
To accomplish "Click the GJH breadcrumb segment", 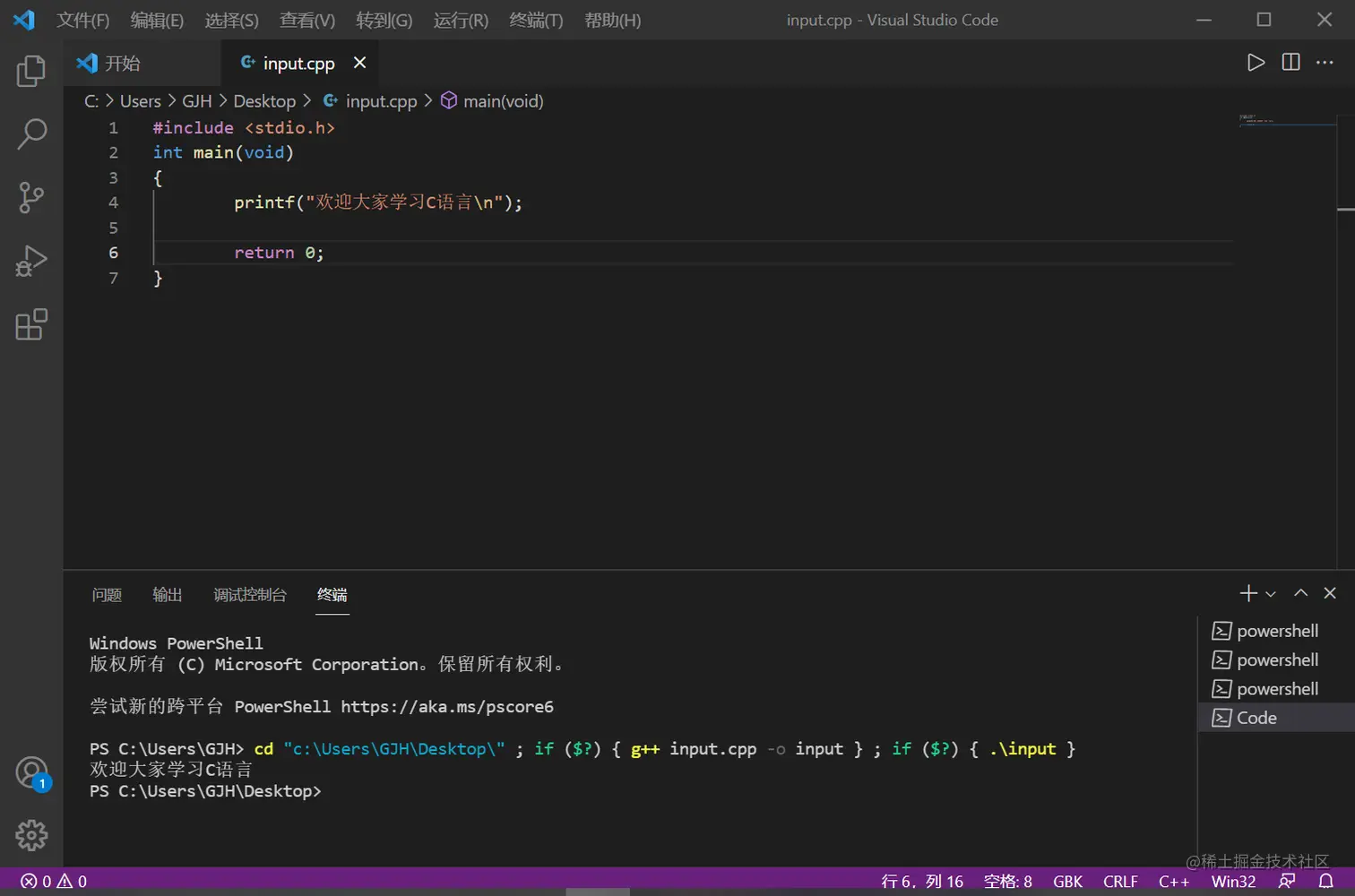I will [x=197, y=101].
